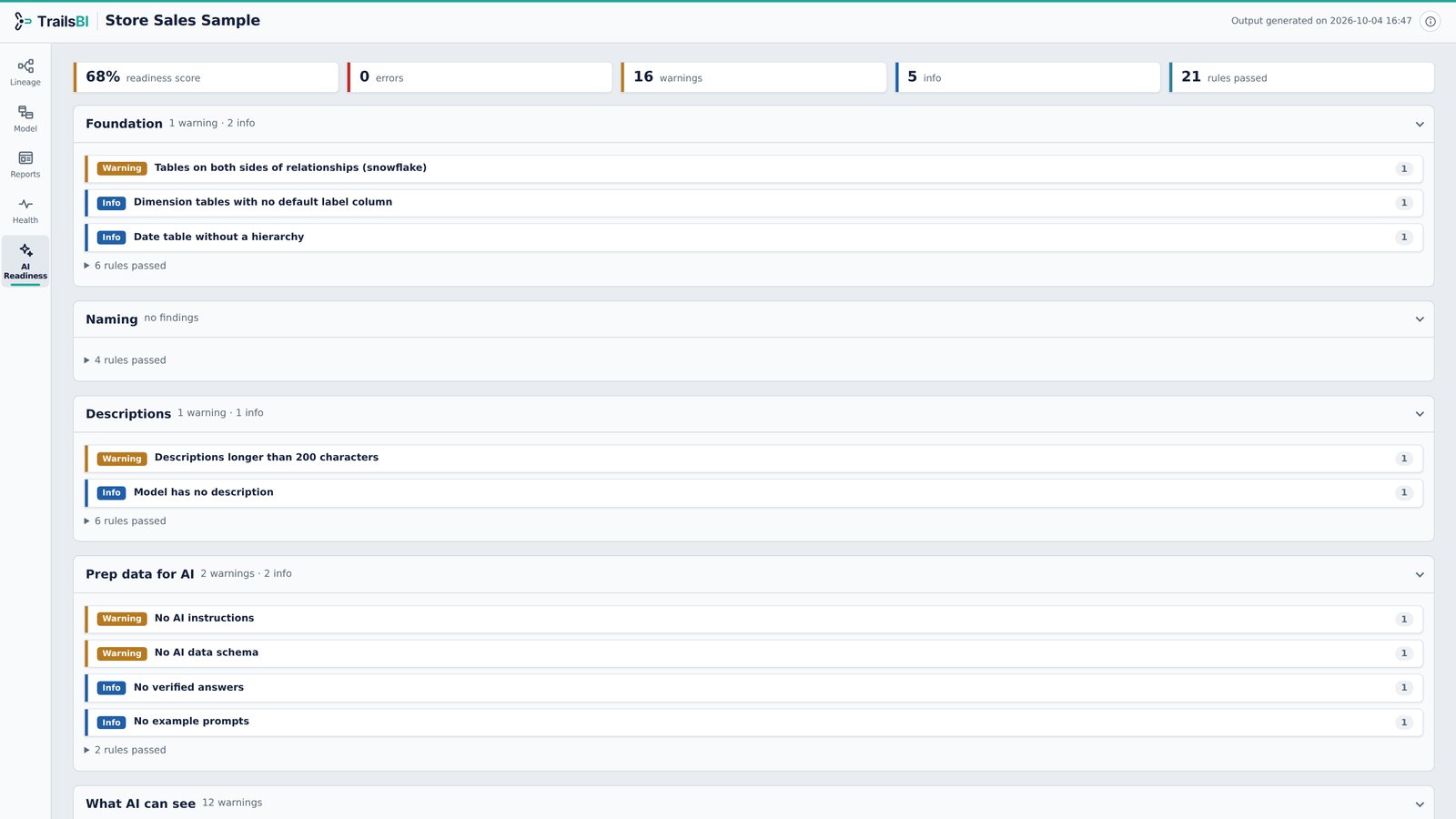Open the No verified answers info row

point(753,688)
